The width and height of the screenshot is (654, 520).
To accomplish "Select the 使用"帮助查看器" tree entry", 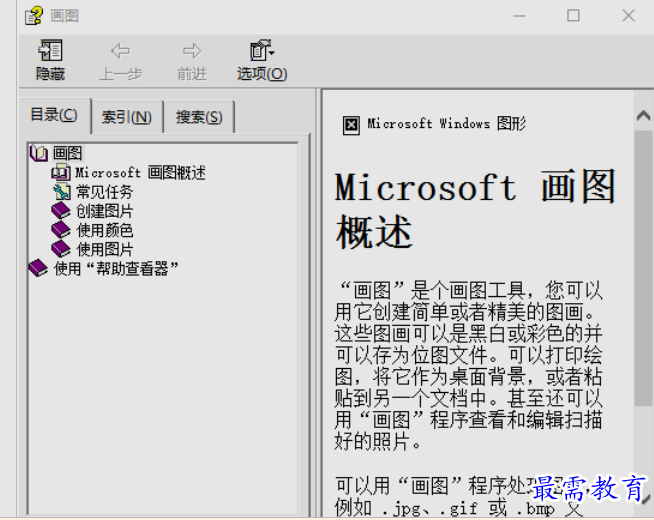I will coord(116,269).
